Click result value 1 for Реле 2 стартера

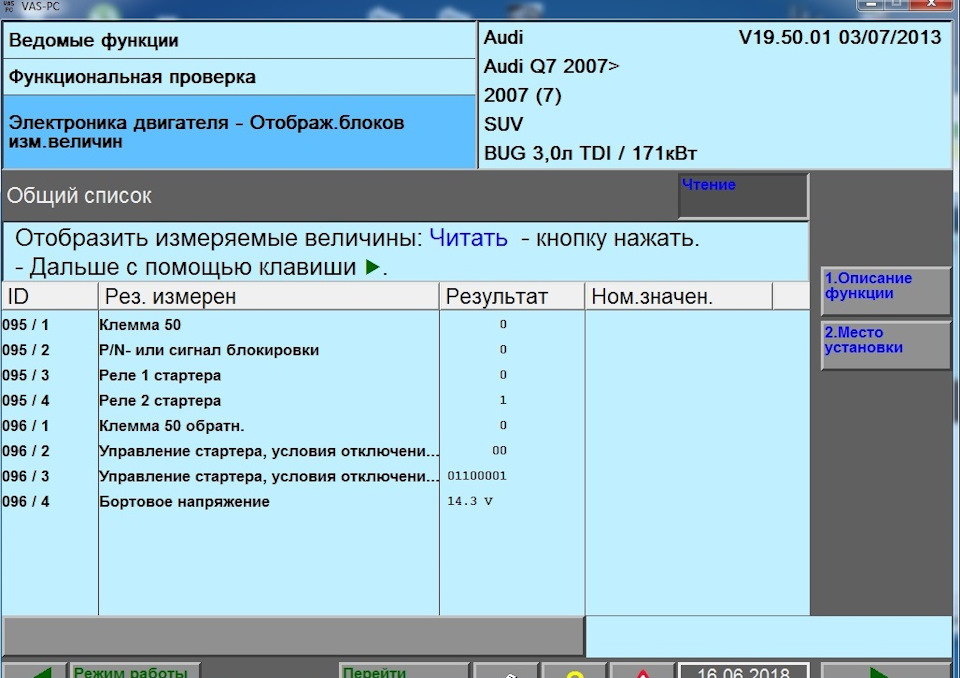(503, 400)
